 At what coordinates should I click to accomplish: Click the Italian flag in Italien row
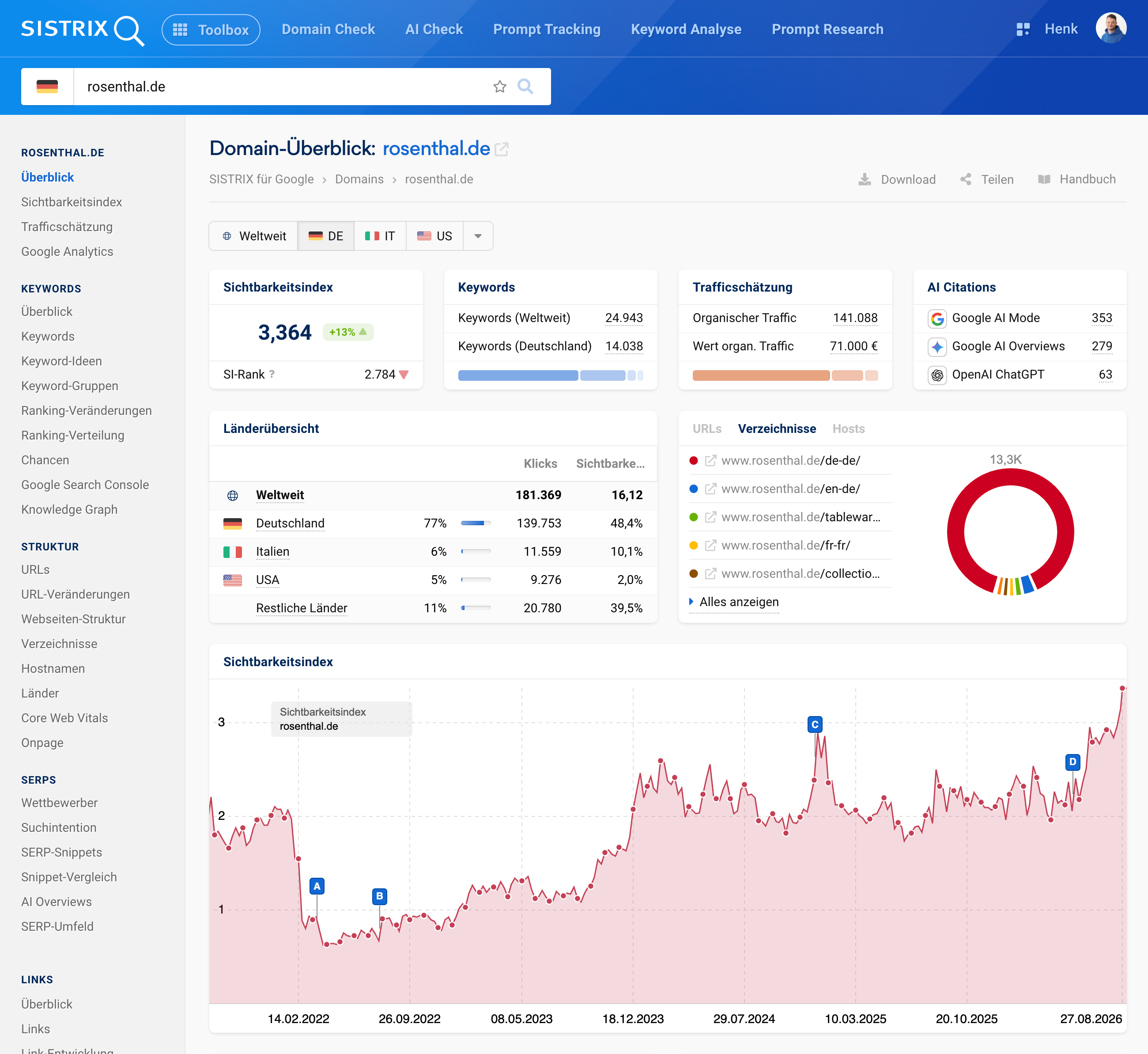[x=233, y=552]
